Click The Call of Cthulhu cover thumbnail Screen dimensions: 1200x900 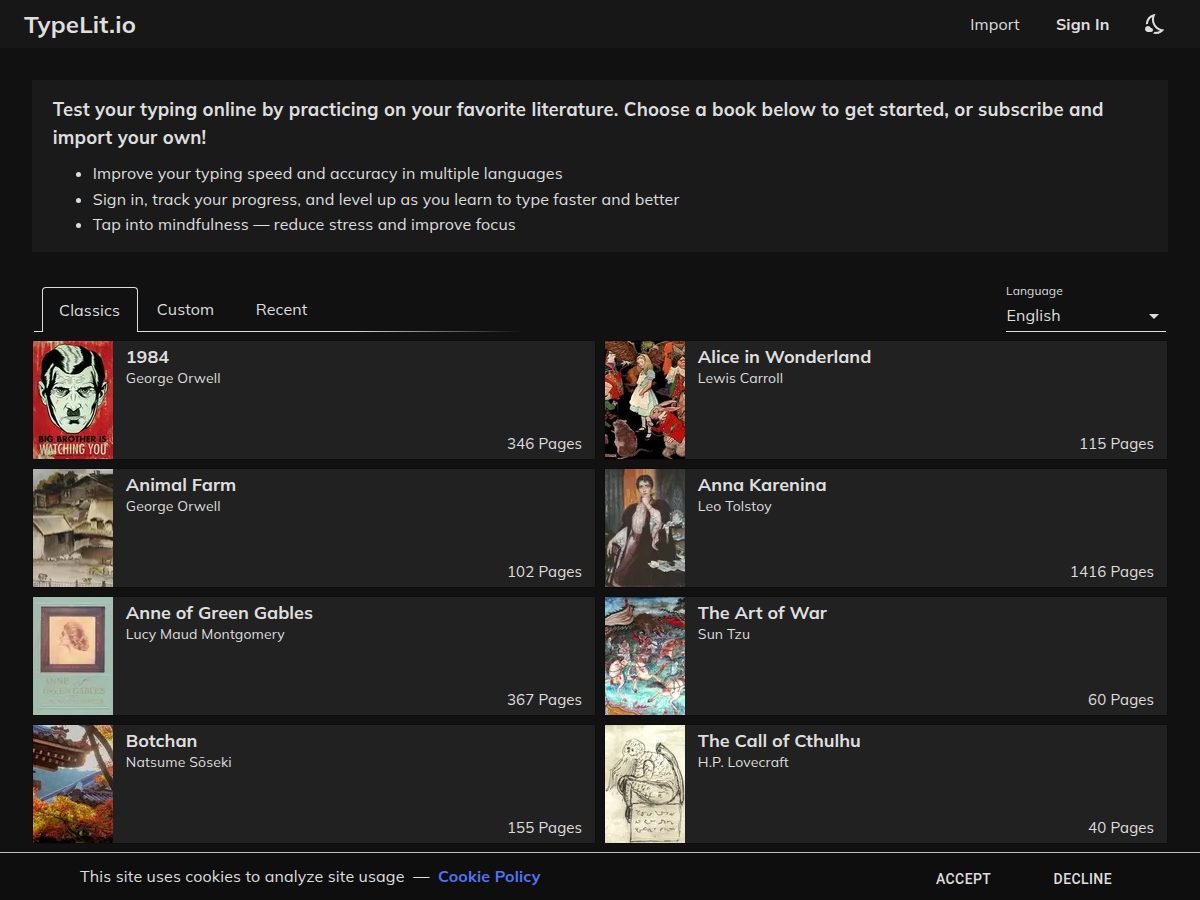tap(645, 784)
